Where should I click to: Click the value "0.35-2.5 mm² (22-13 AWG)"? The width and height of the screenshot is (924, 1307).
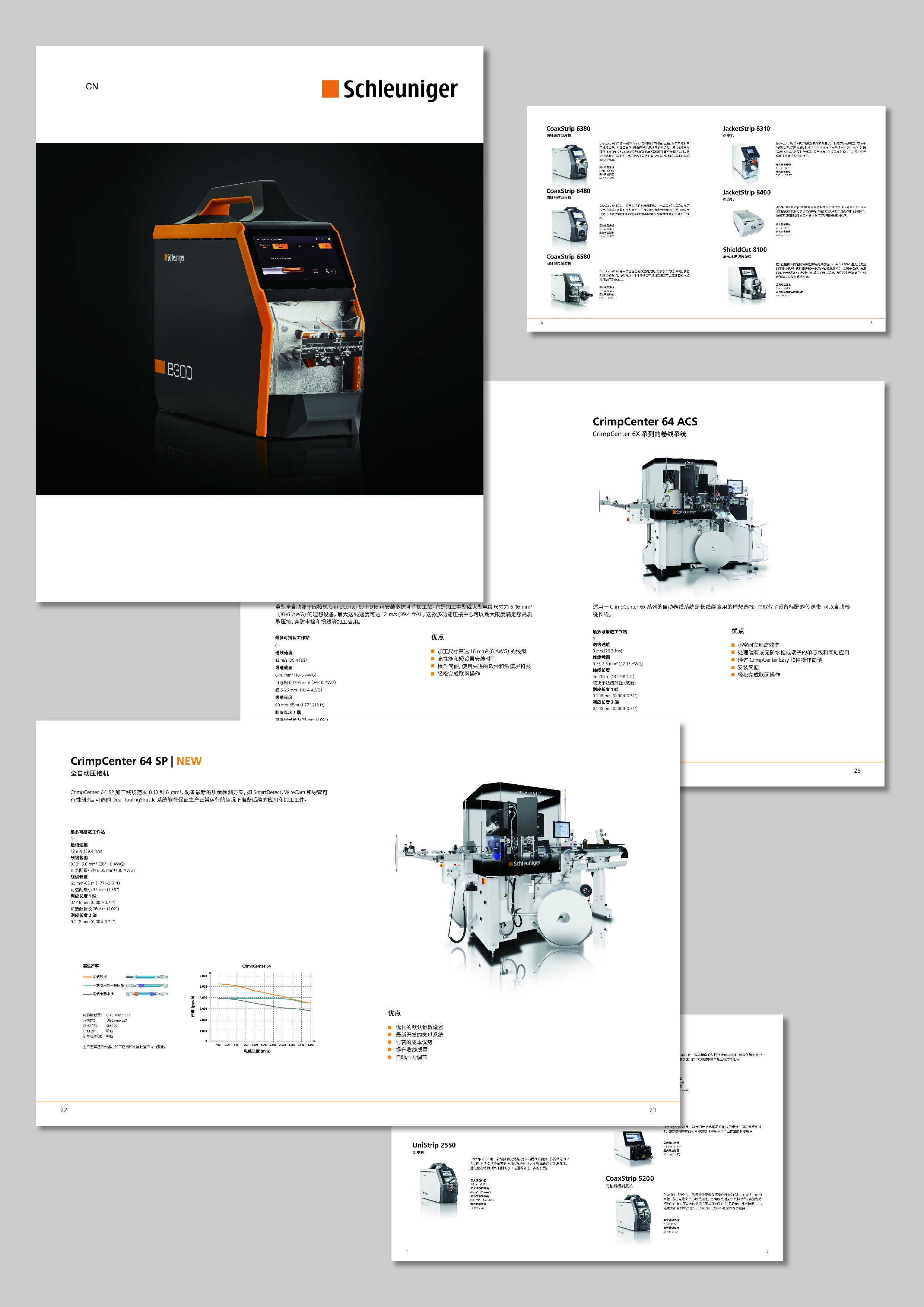617,664
